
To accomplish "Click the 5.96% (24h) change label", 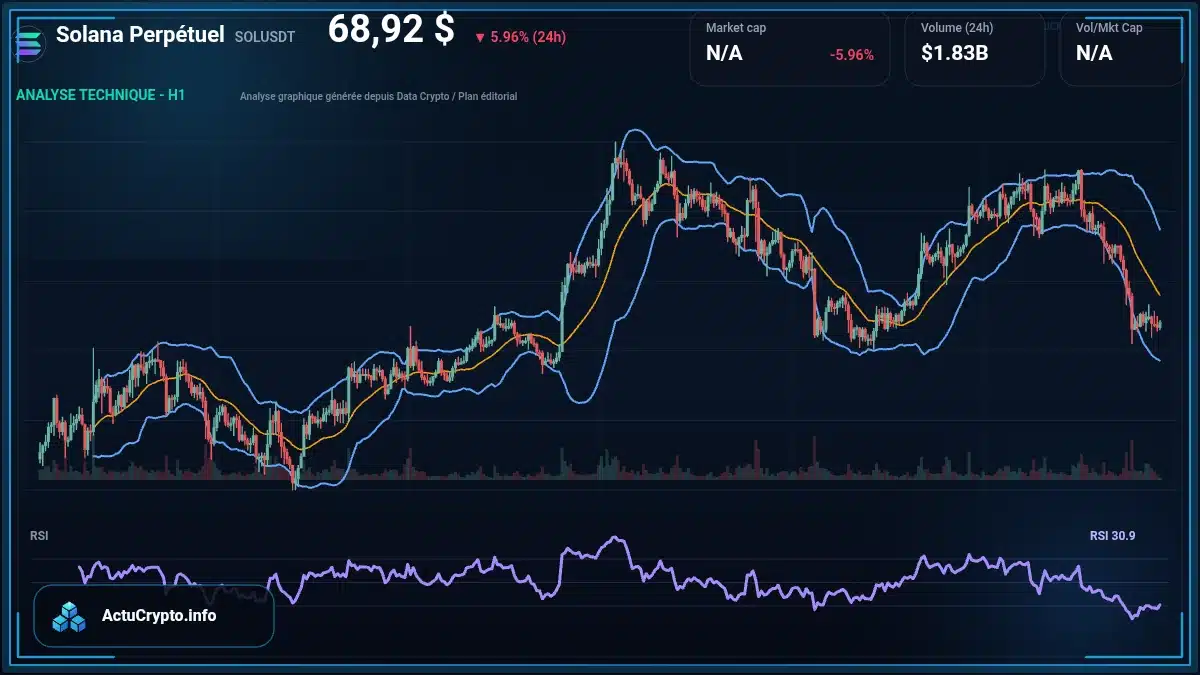I will click(528, 37).
